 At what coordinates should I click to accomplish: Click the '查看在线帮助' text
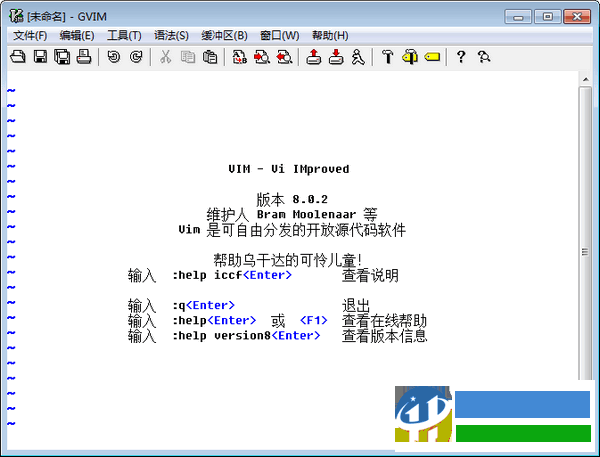(x=384, y=321)
